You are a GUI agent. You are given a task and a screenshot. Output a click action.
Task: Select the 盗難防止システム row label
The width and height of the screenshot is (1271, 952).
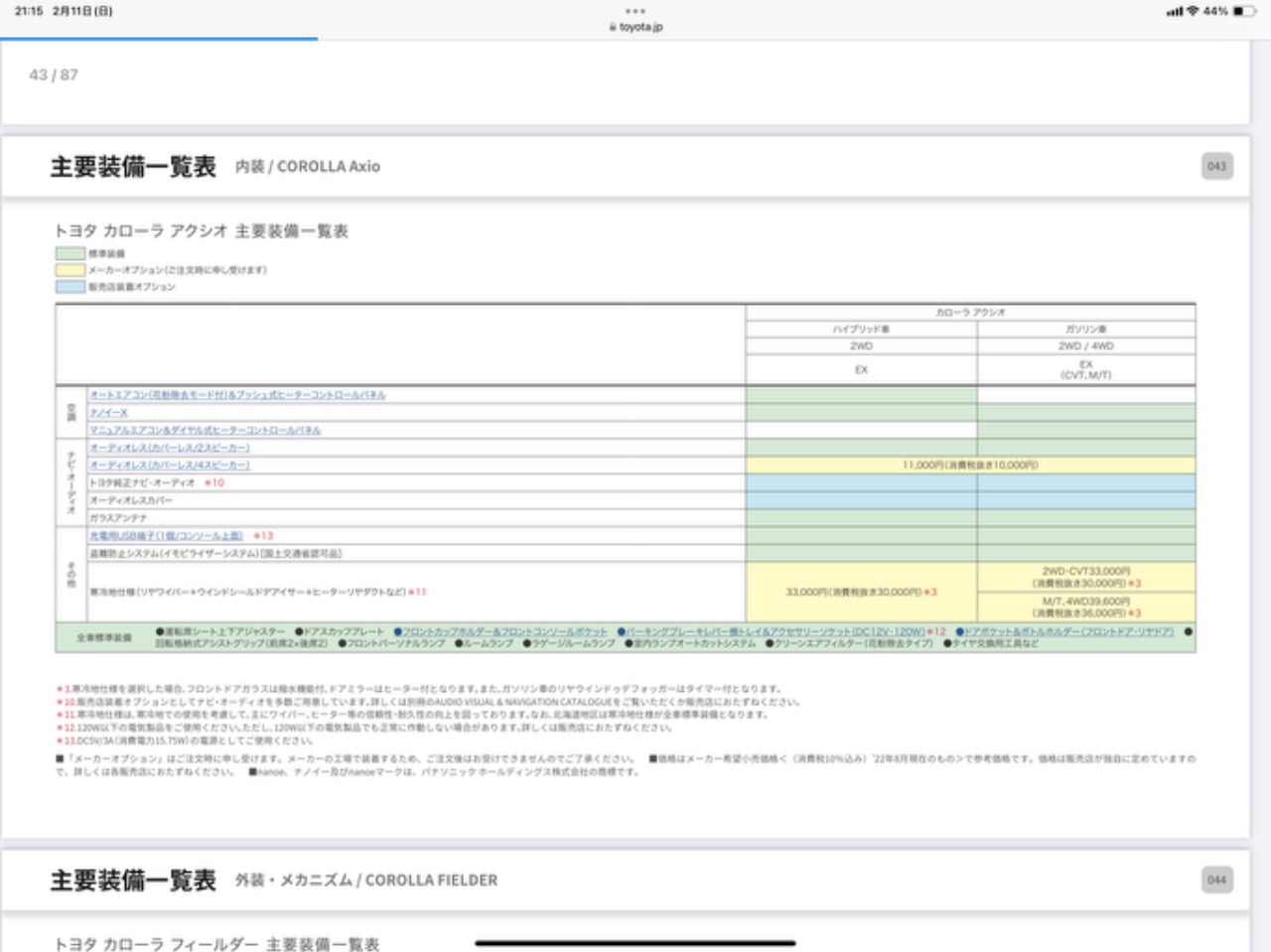pyautogui.click(x=214, y=553)
